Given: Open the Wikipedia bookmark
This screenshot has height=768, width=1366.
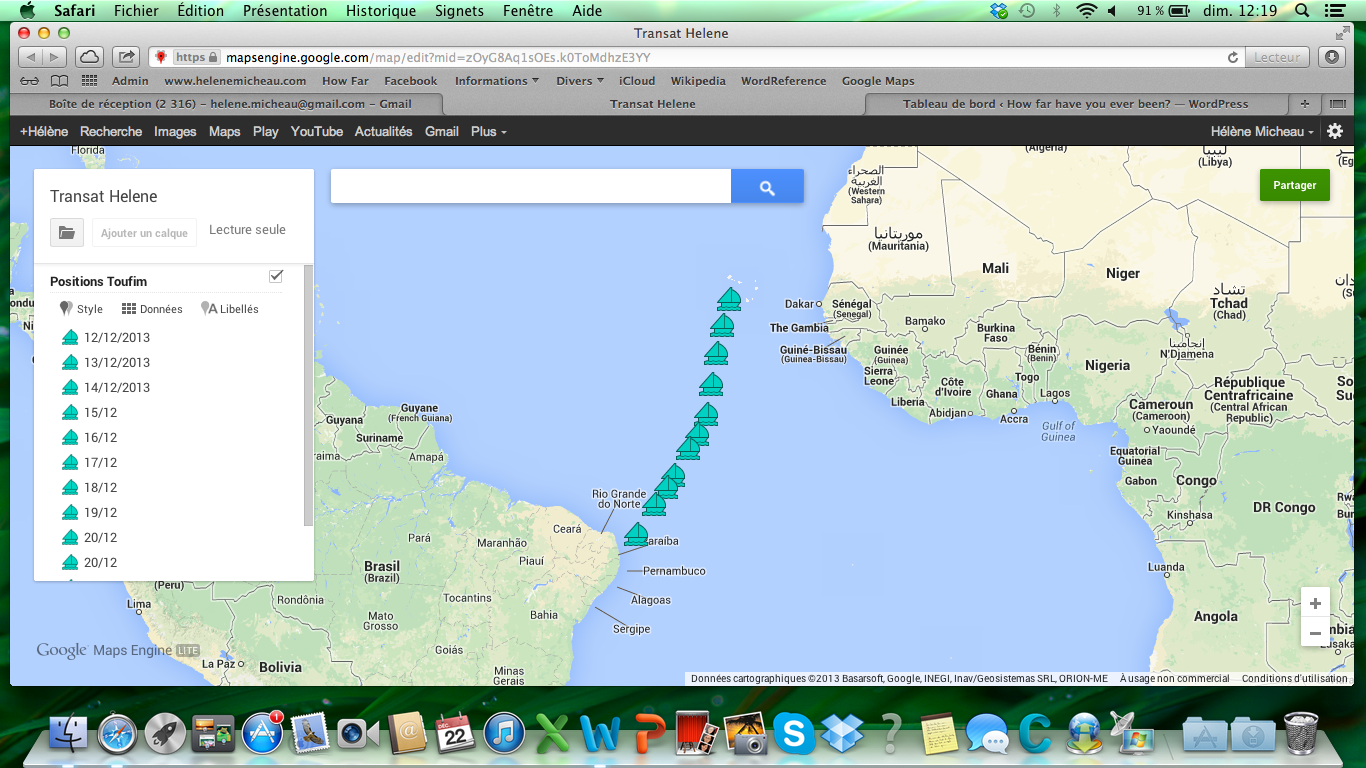Looking at the screenshot, I should tap(698, 81).
